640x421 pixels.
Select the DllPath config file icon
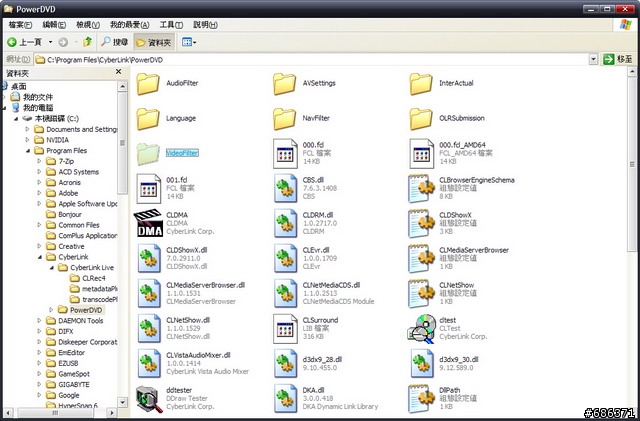point(422,399)
